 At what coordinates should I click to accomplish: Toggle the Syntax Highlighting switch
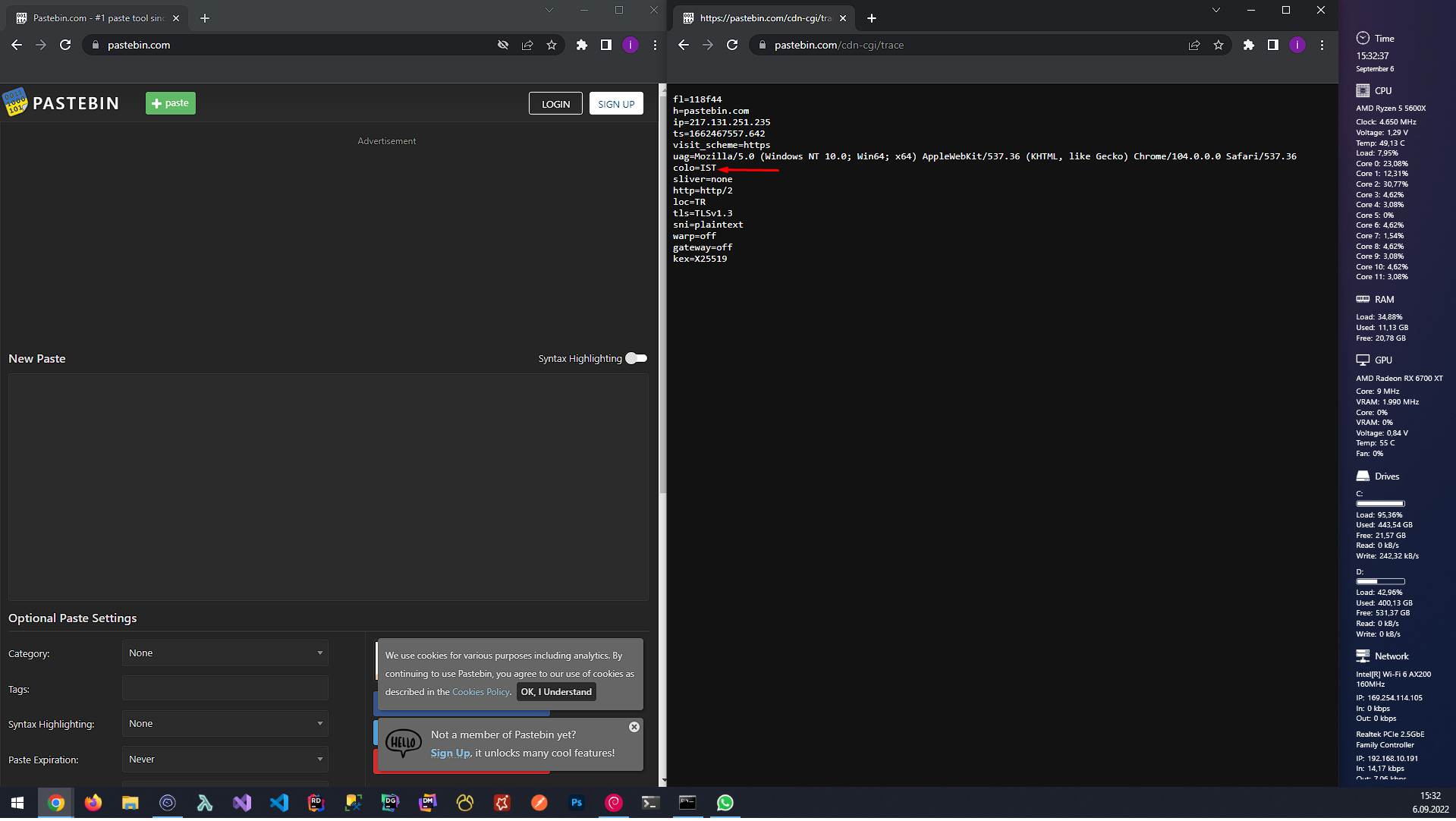click(x=636, y=358)
